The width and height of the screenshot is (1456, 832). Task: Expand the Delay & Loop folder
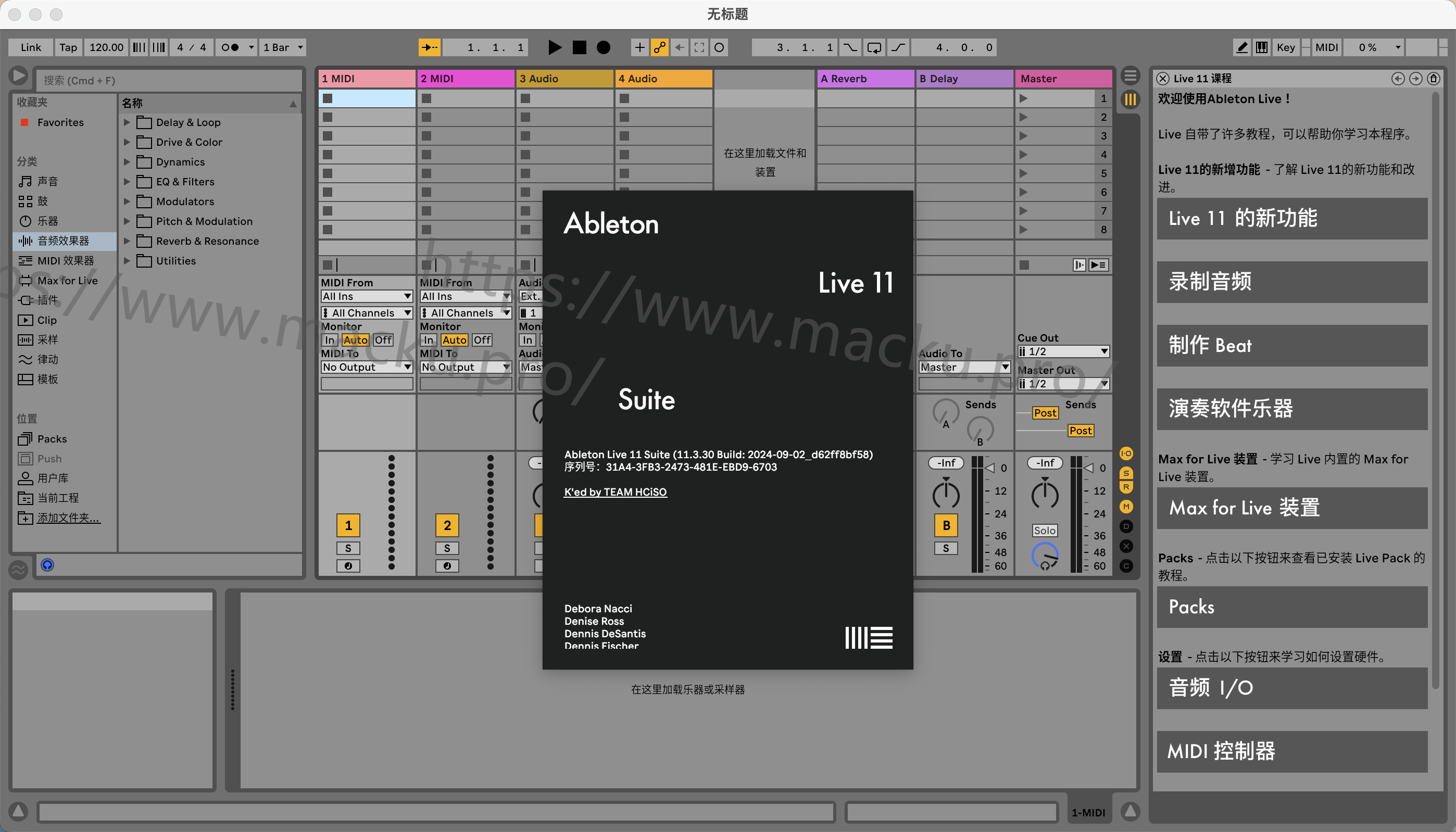point(127,122)
